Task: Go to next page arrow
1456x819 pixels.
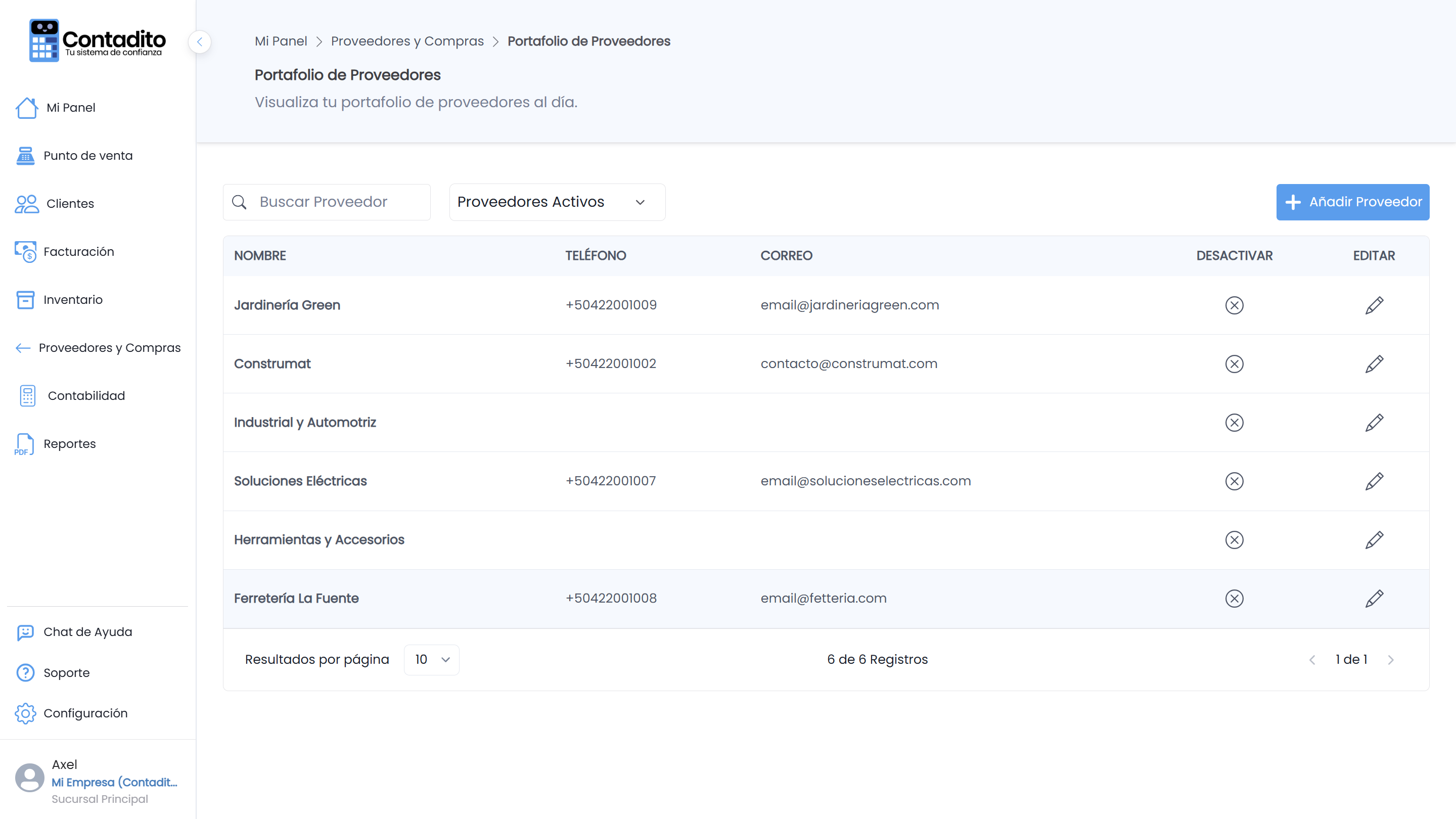Action: (1390, 660)
